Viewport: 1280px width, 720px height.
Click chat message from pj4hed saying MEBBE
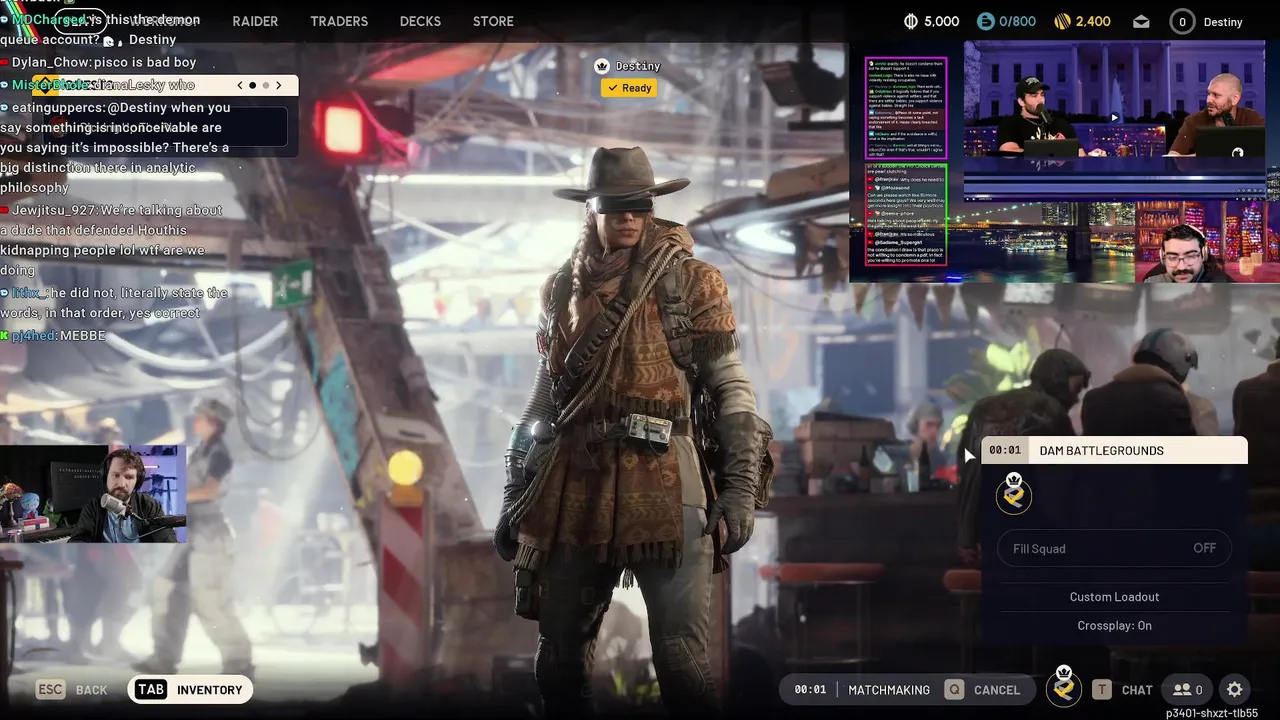(x=53, y=335)
